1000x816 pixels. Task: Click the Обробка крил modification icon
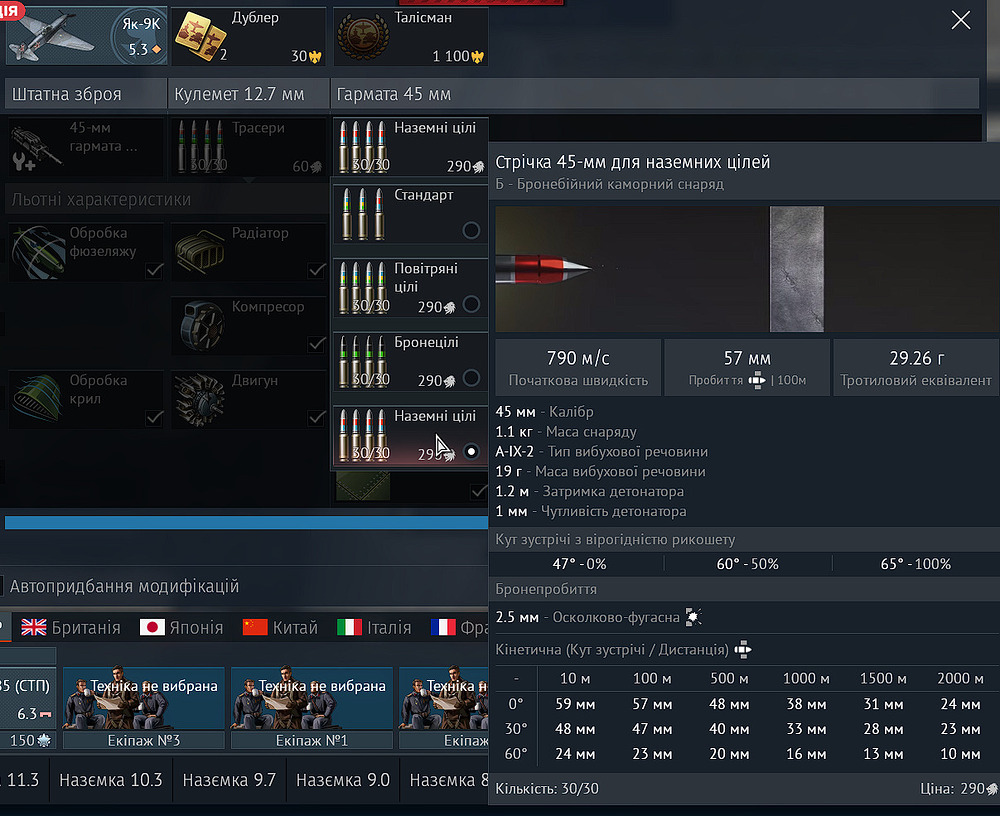(37, 399)
